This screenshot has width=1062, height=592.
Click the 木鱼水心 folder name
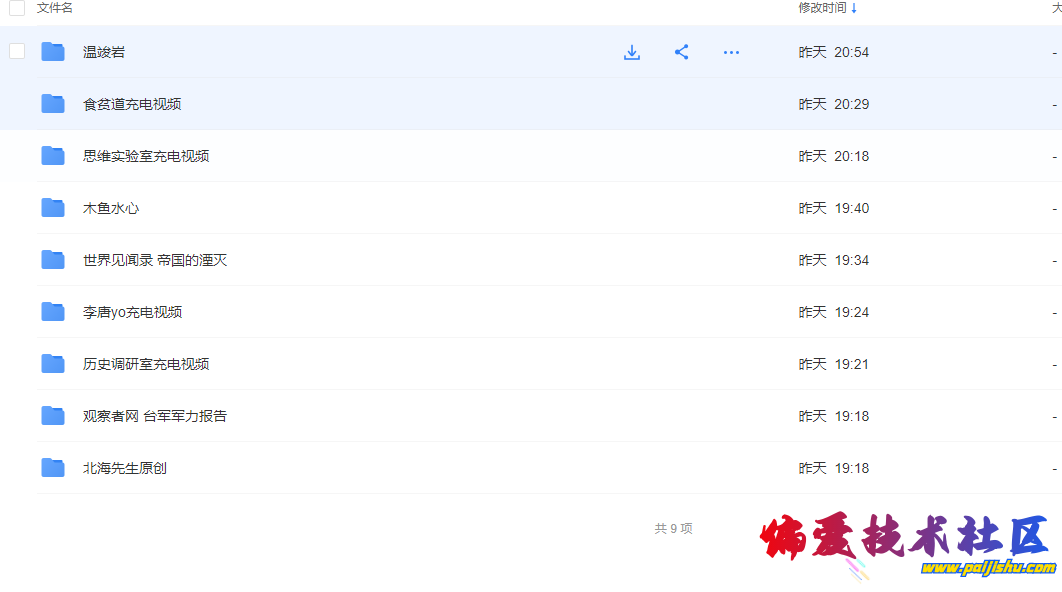tap(111, 208)
